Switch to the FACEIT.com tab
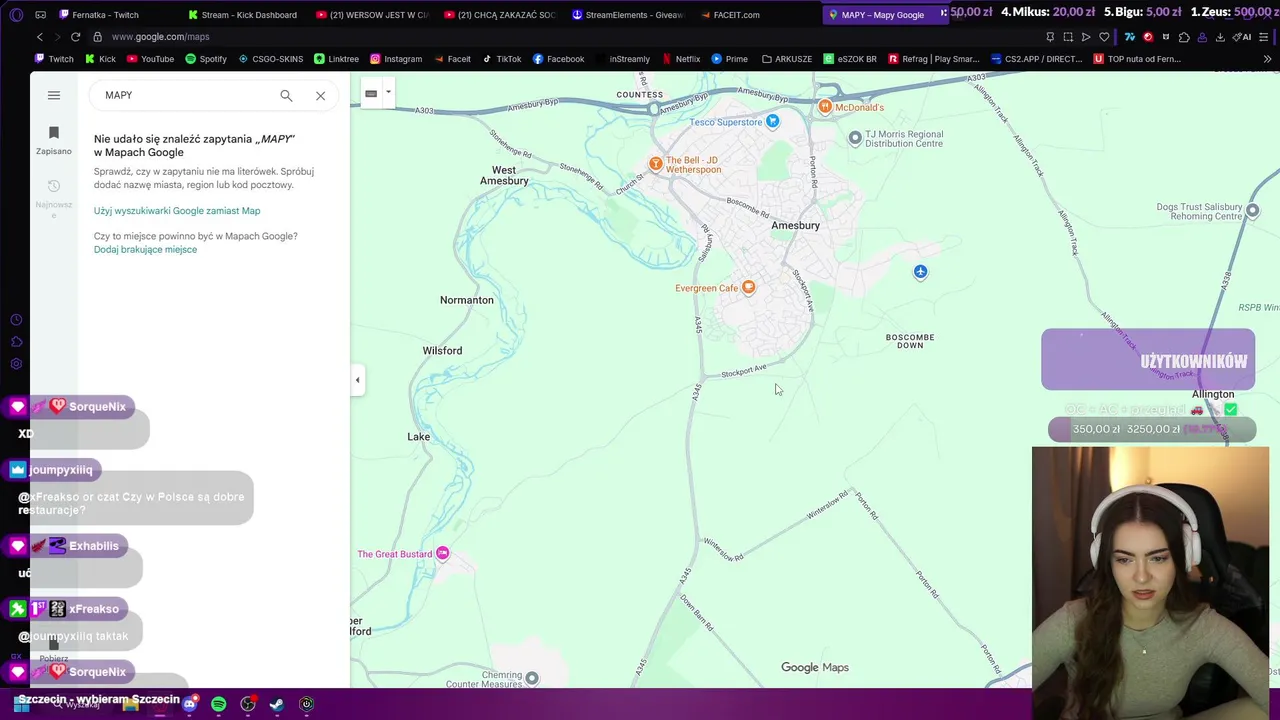Screen dimensions: 1280x720 pyautogui.click(x=755, y=15)
